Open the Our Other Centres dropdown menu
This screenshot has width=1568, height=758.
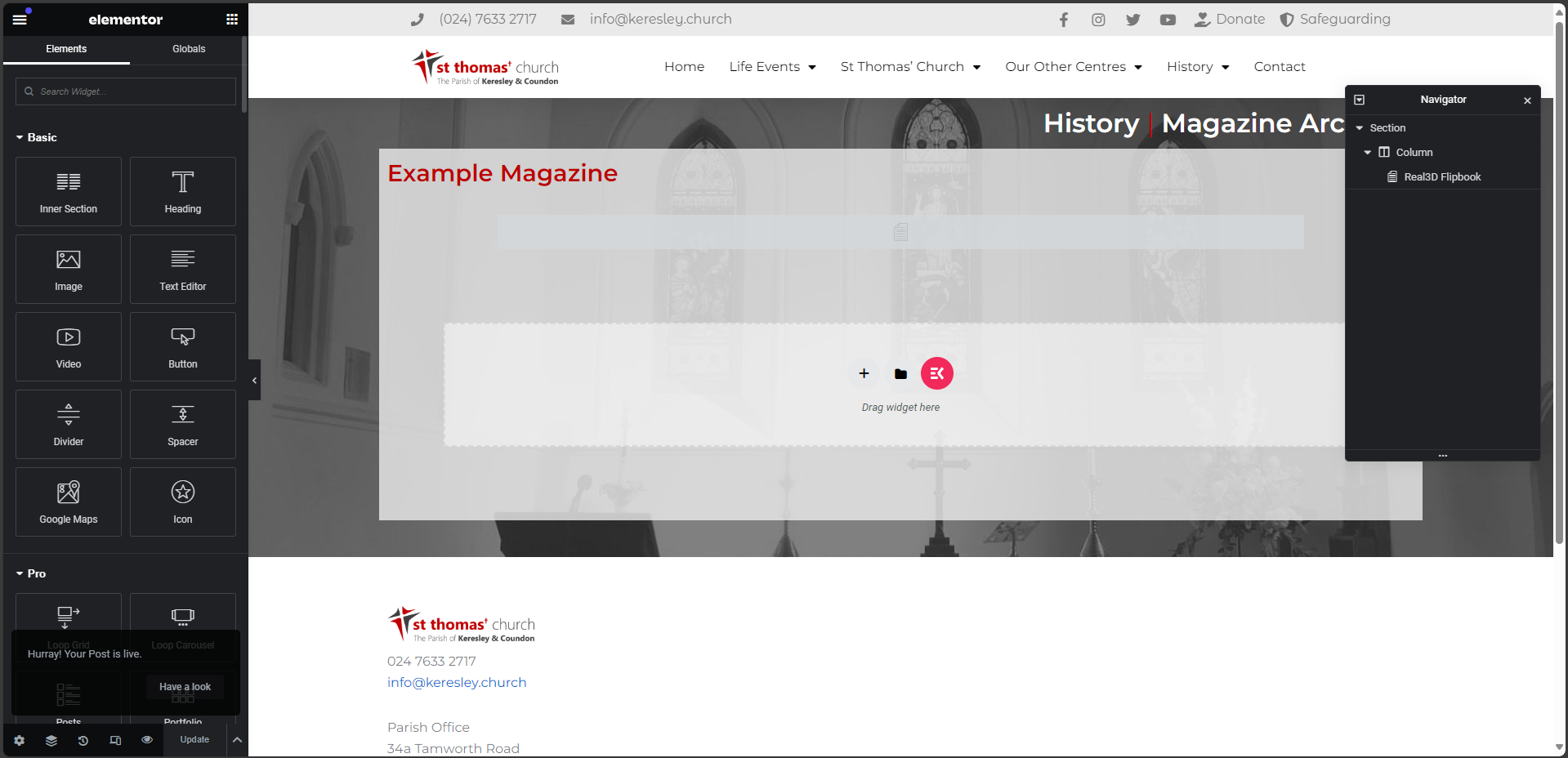[x=1074, y=67]
